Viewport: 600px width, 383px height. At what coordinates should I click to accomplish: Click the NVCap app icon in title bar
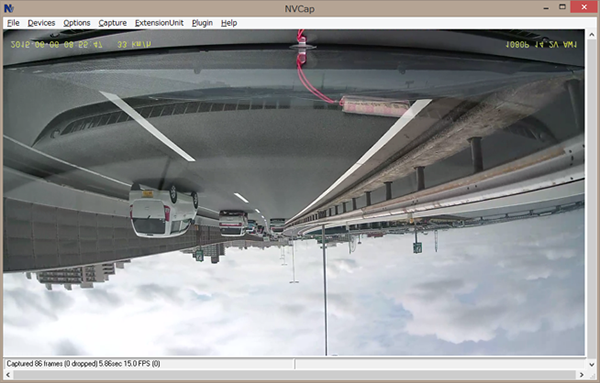(8, 8)
